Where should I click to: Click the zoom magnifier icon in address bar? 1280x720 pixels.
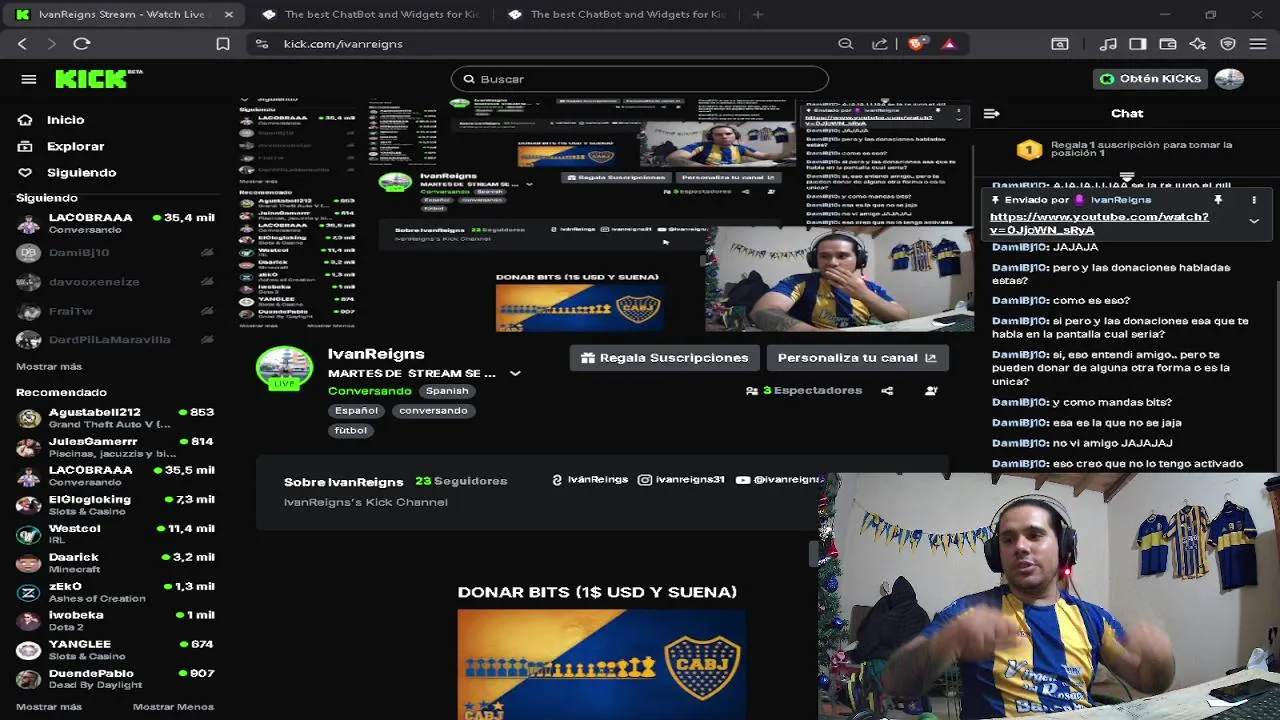tap(846, 44)
